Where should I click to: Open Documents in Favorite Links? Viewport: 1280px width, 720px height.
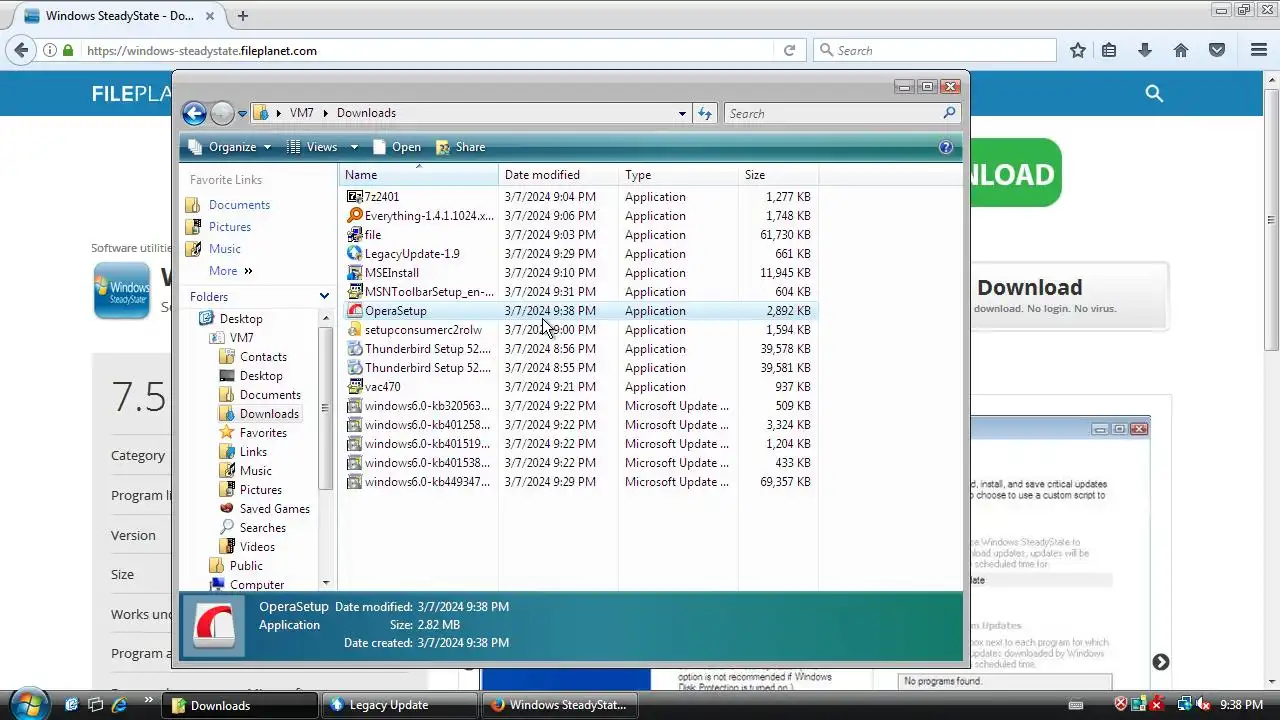click(228, 205)
